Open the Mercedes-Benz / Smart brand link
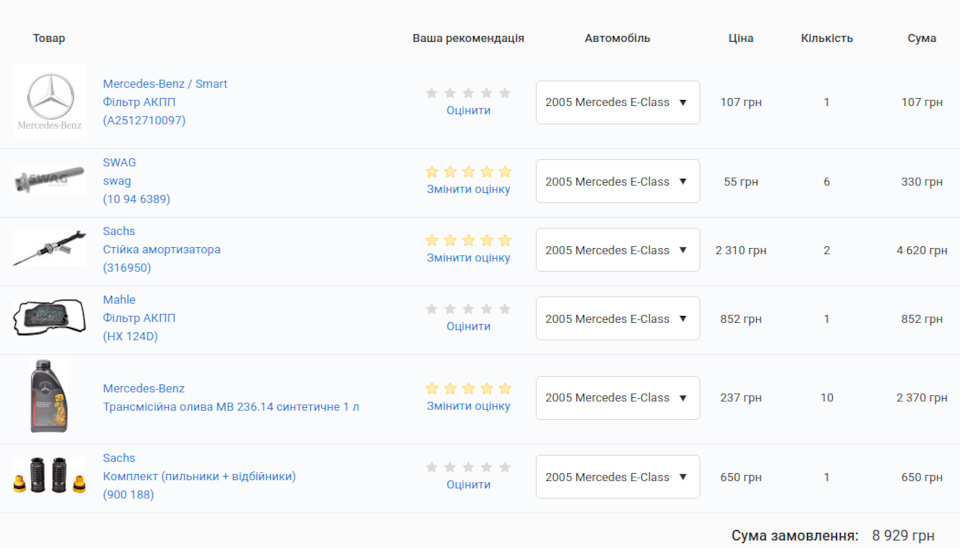This screenshot has width=960, height=548. click(x=165, y=84)
